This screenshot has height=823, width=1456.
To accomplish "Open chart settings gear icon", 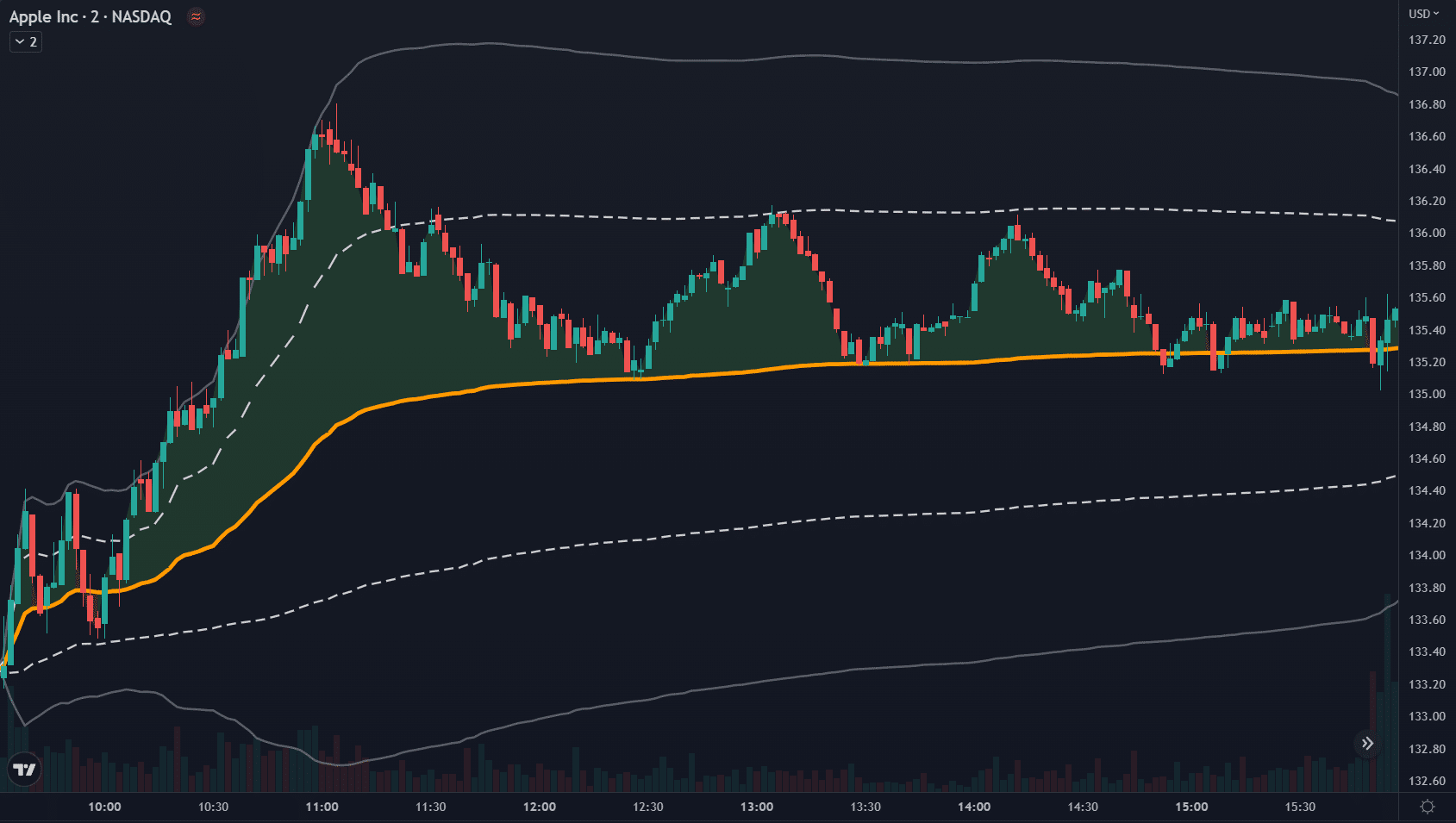I will click(1428, 807).
